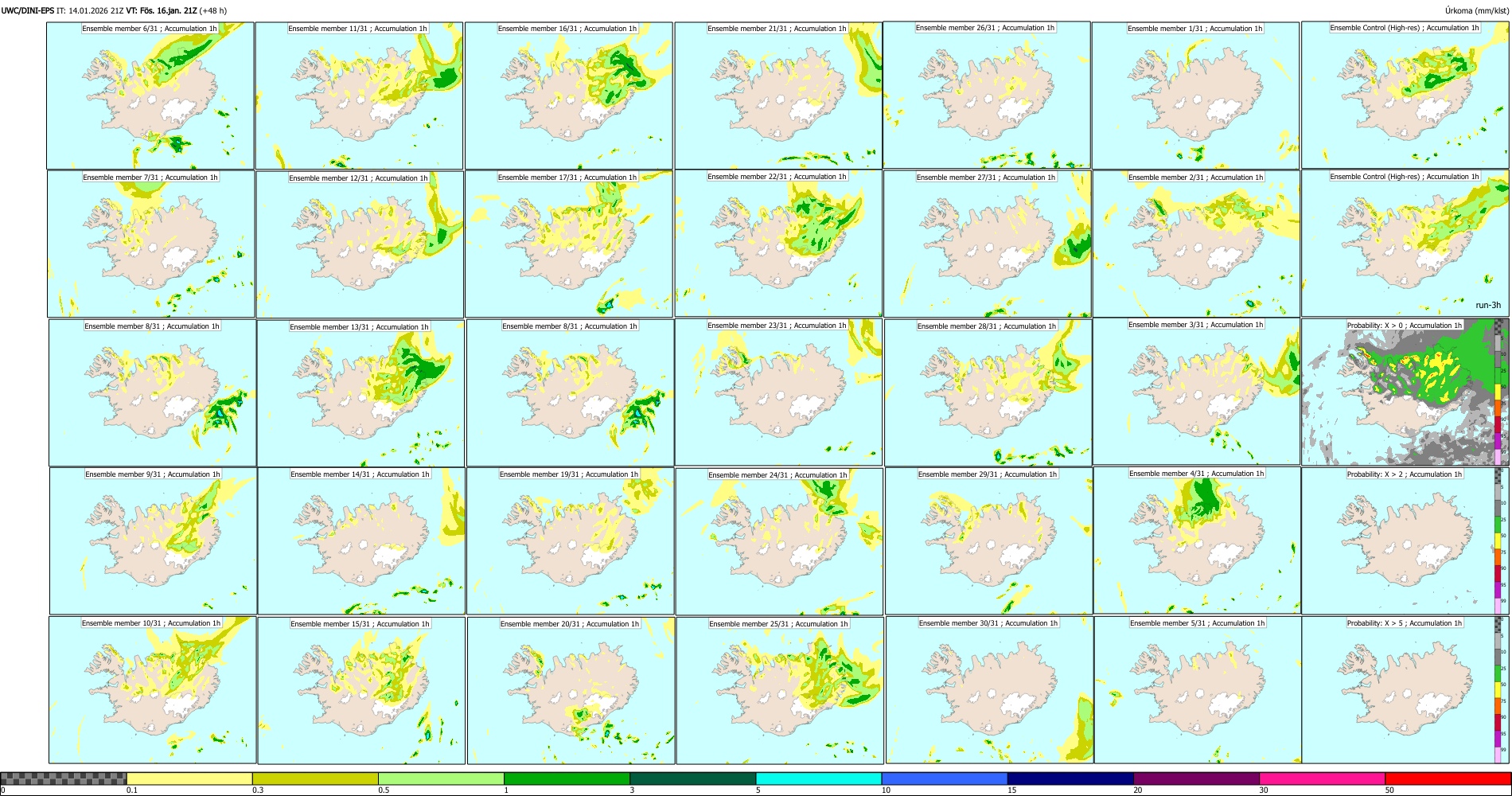Open the Ensemble member 15/31 map
This screenshot has width=1512, height=796.
point(361,690)
